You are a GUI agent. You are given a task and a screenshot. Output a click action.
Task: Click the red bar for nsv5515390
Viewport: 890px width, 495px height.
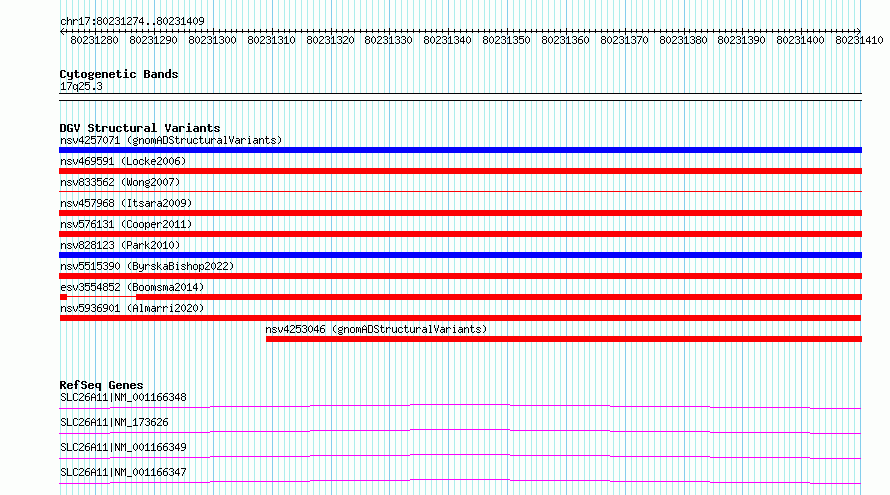click(460, 276)
